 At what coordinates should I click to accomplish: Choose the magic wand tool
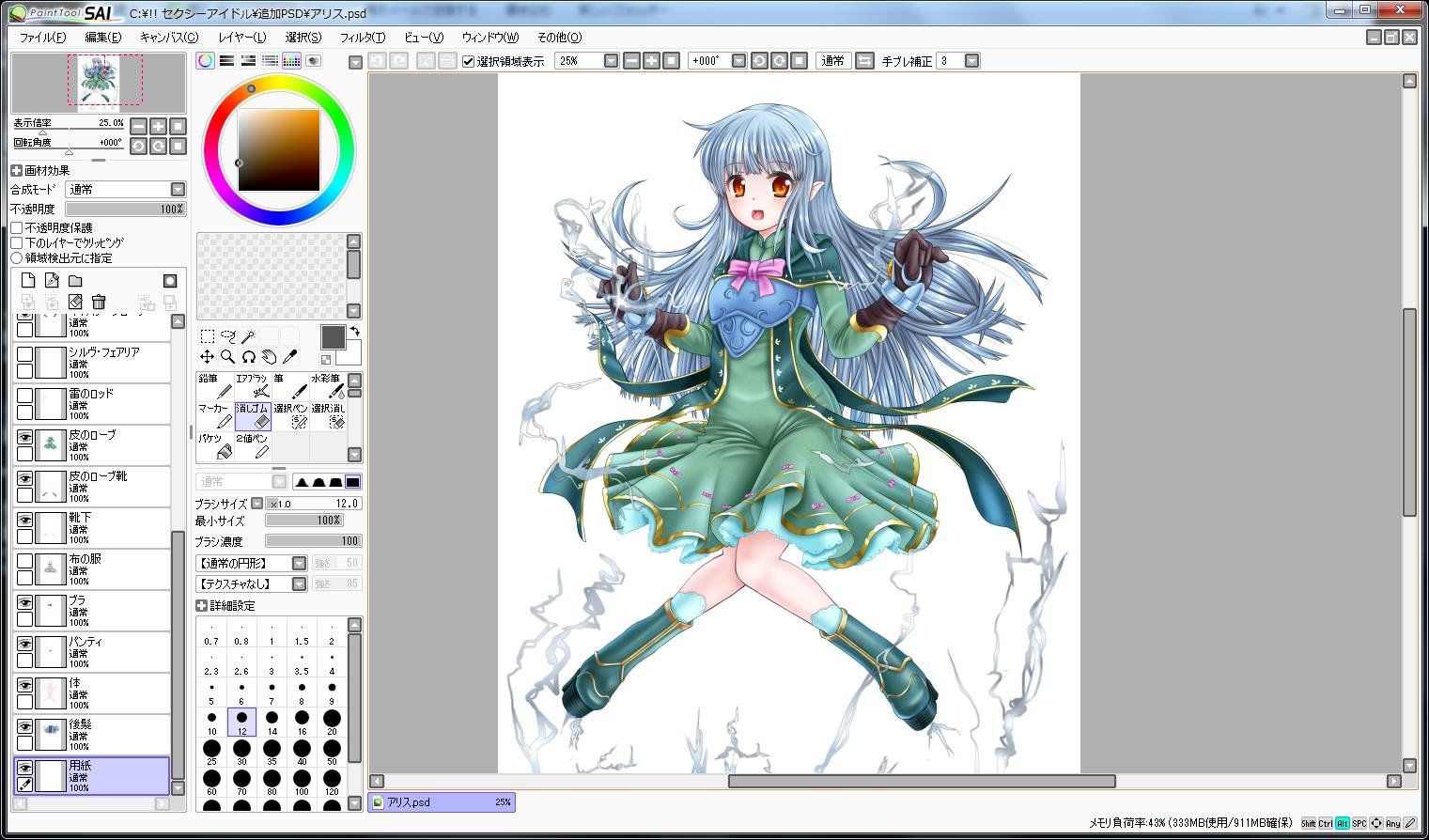coord(248,336)
